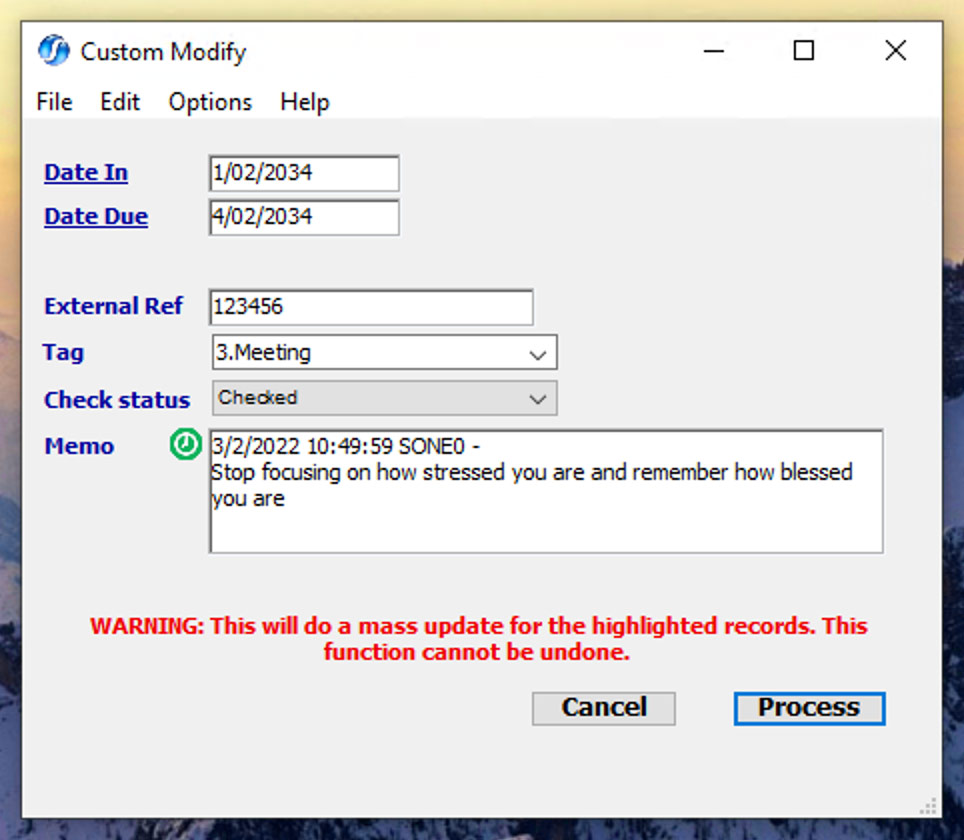Open the File menu

pos(54,102)
